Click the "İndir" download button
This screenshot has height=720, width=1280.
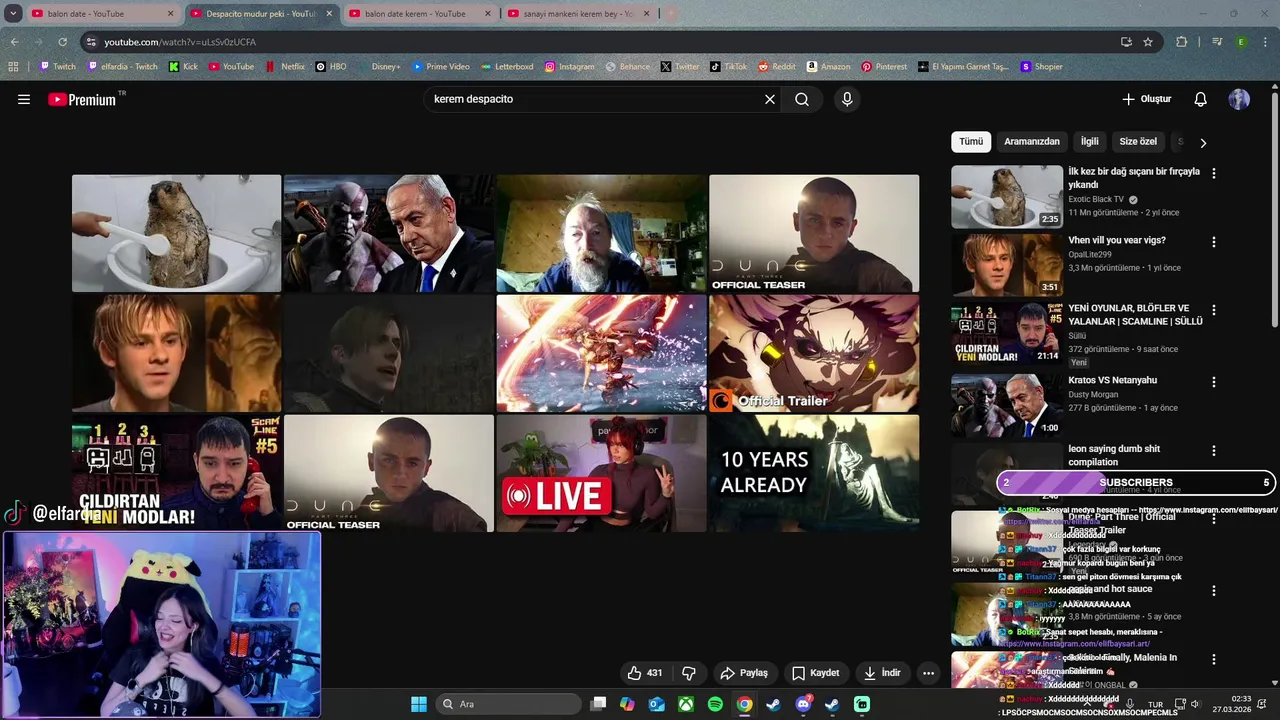882,673
